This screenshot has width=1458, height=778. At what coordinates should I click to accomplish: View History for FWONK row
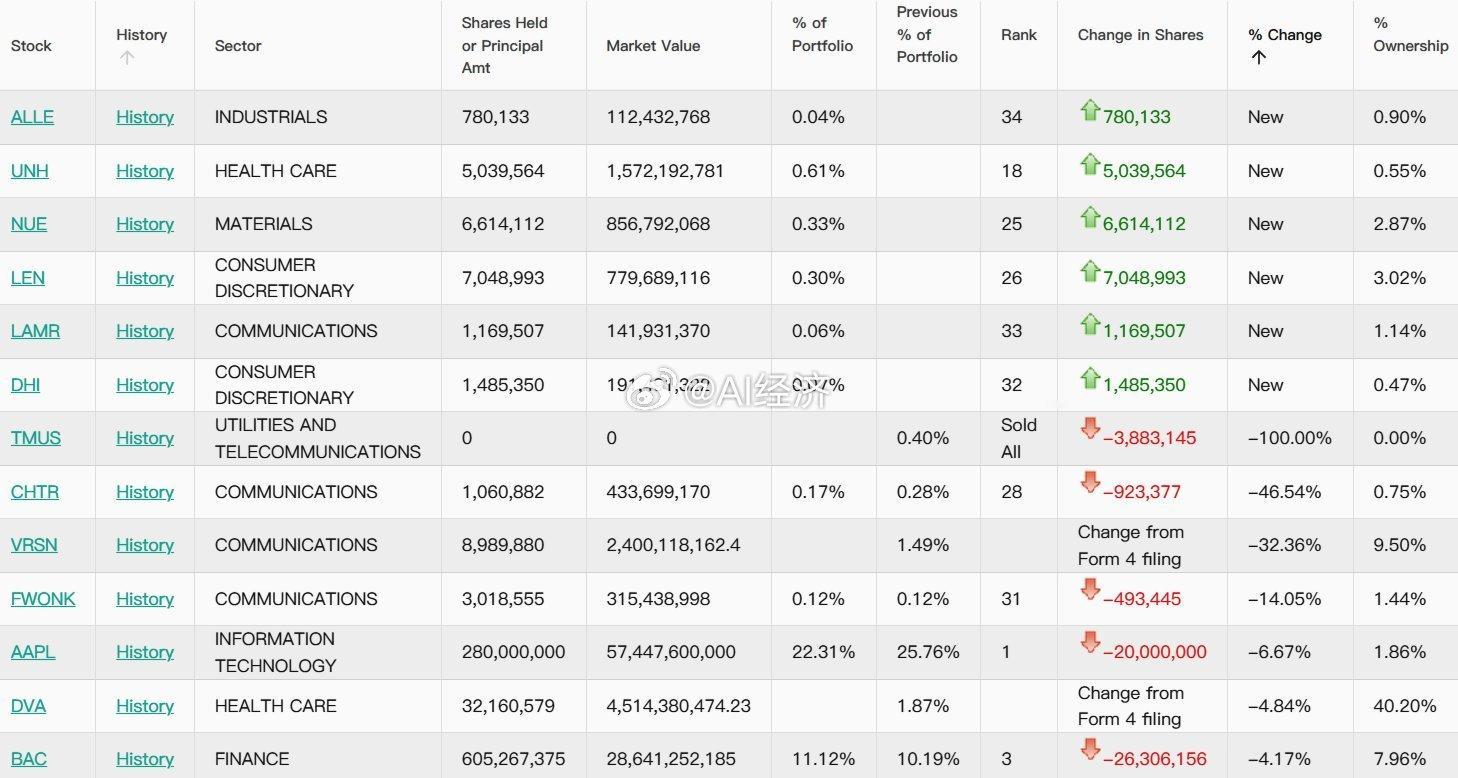(145, 599)
